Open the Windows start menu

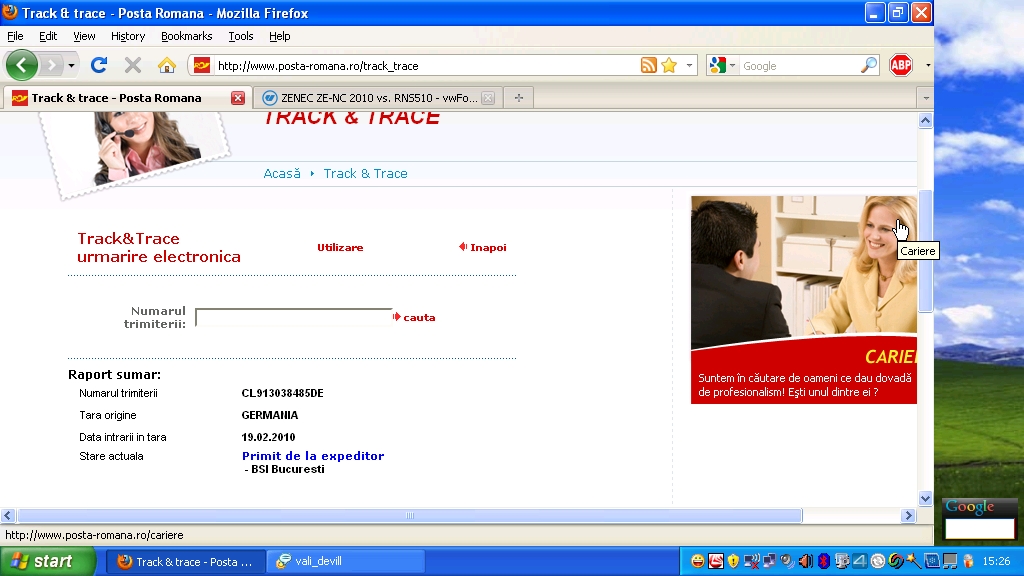(48, 562)
